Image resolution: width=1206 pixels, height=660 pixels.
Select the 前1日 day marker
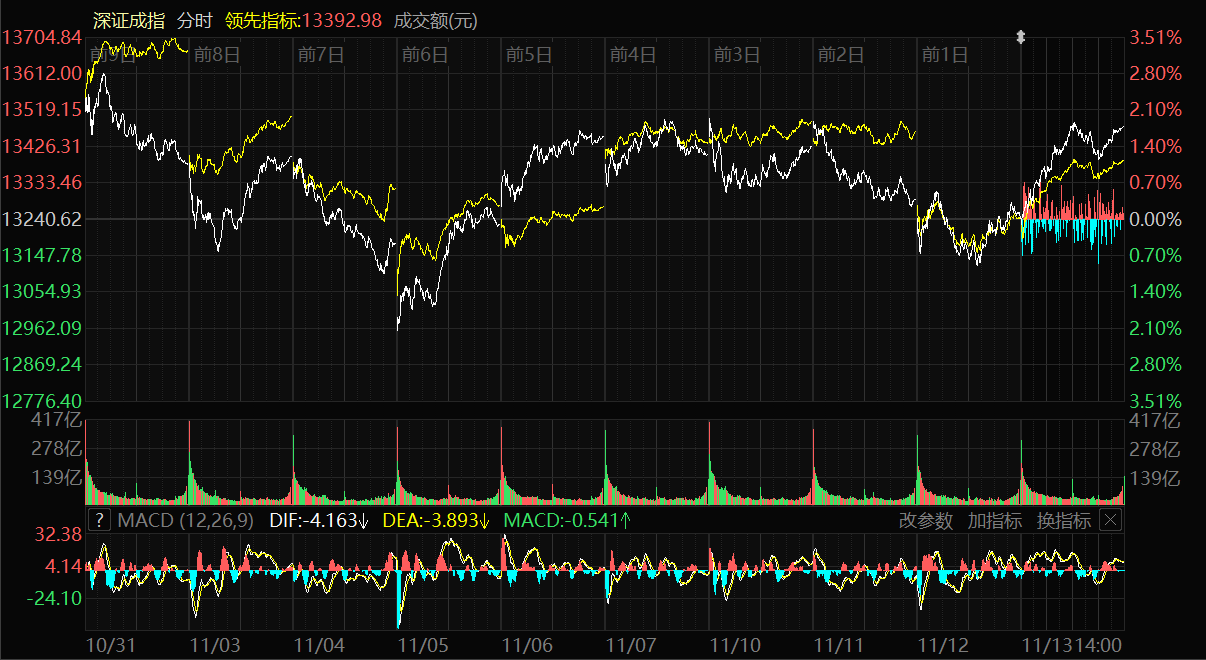click(945, 55)
